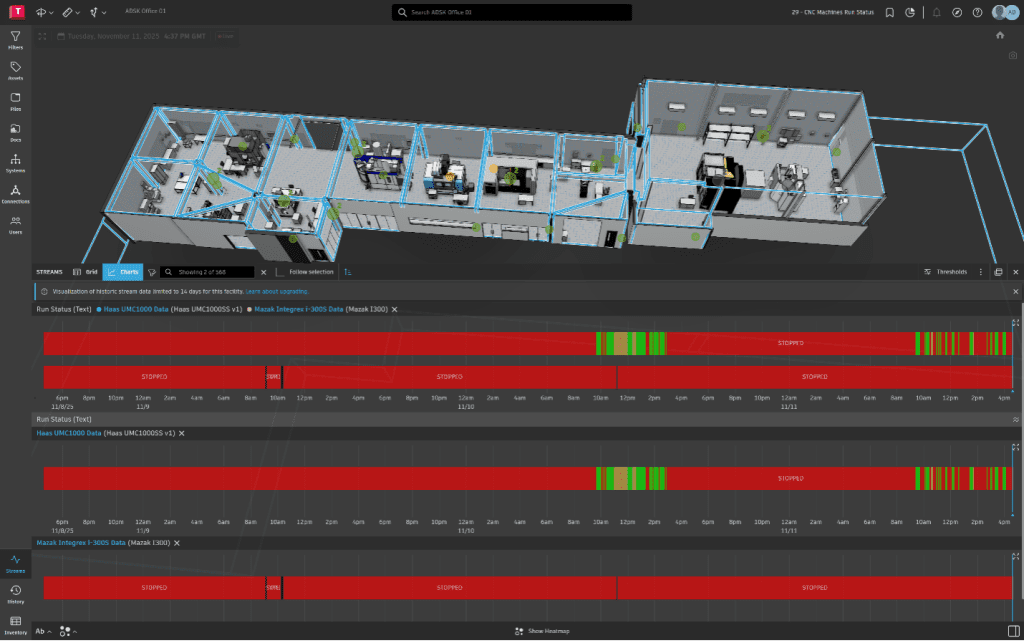The height and width of the screenshot is (643, 1024).
Task: Click the Inventory icon in the sidebar
Action: coord(16,624)
